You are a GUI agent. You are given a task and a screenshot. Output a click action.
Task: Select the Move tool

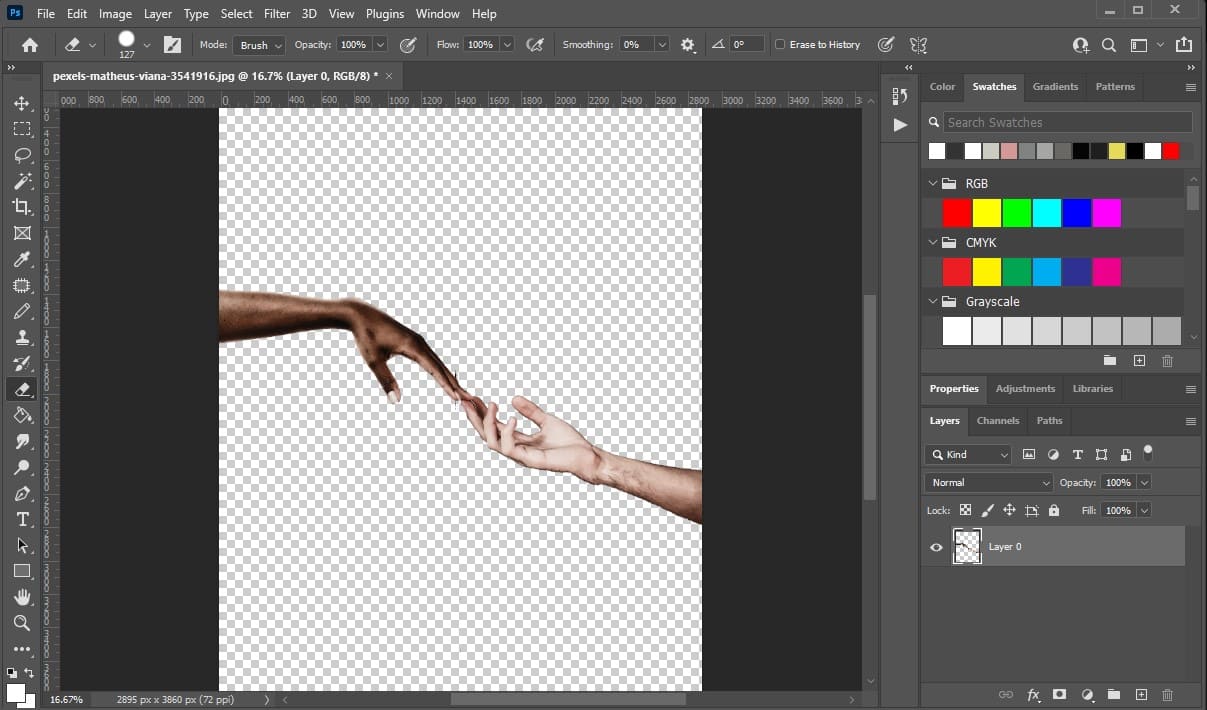click(x=22, y=103)
